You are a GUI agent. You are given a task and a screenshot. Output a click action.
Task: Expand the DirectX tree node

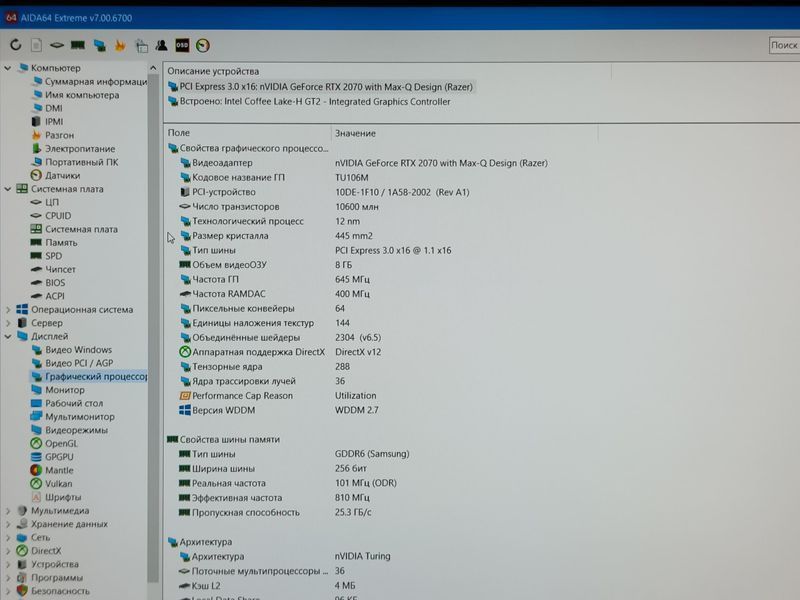click(8, 551)
